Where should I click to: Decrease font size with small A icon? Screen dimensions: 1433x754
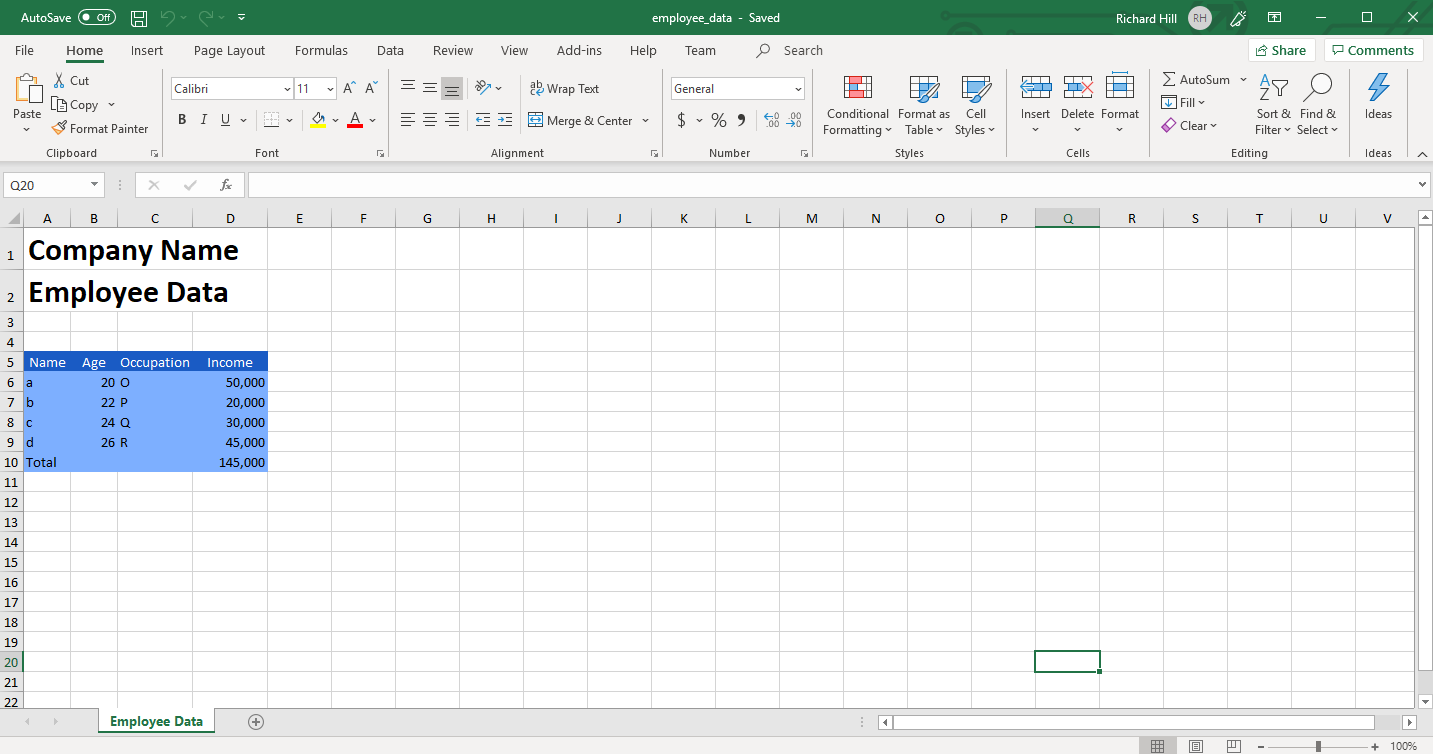pos(371,88)
